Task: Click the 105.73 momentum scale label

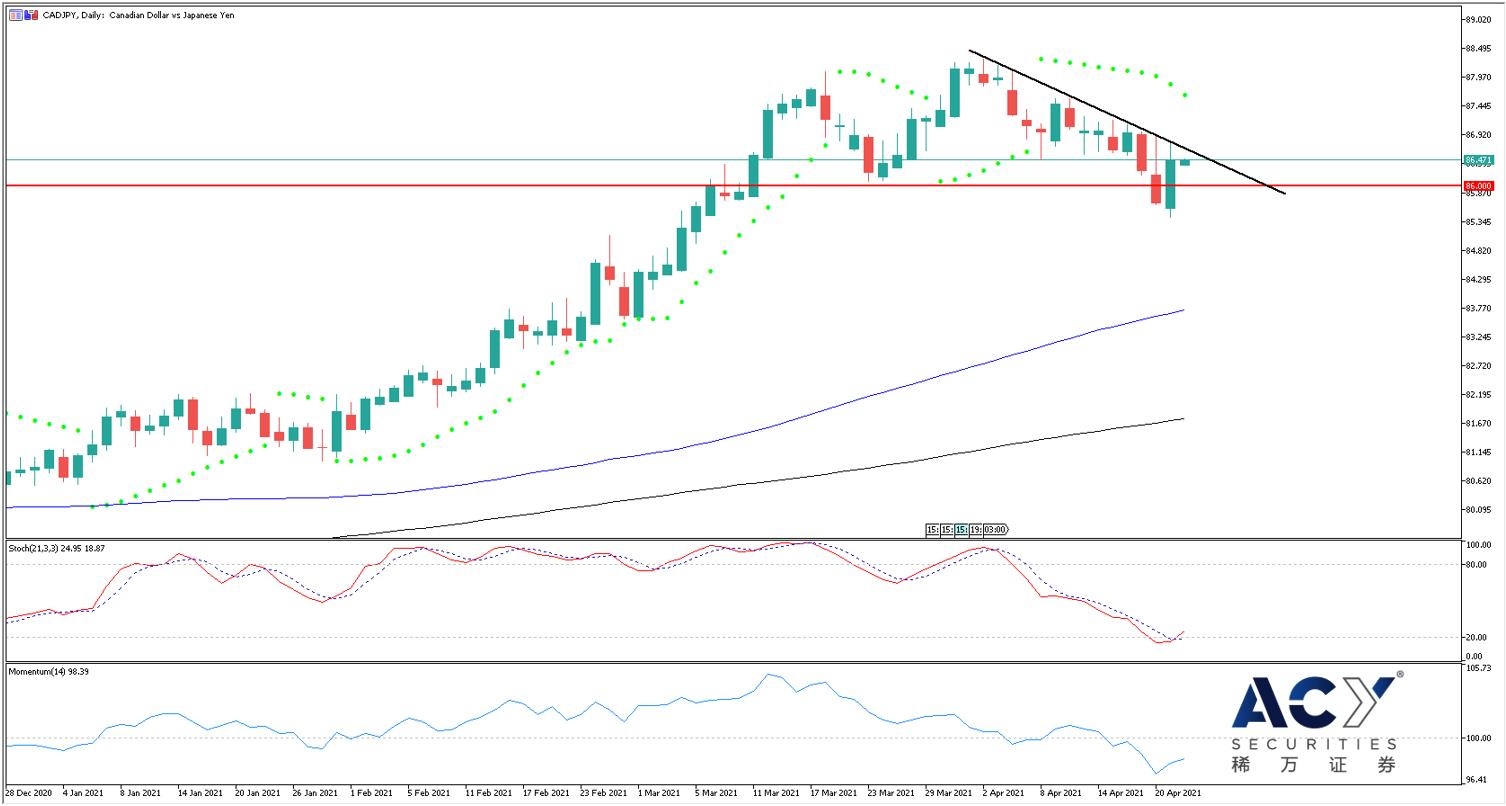Action: [x=1478, y=667]
